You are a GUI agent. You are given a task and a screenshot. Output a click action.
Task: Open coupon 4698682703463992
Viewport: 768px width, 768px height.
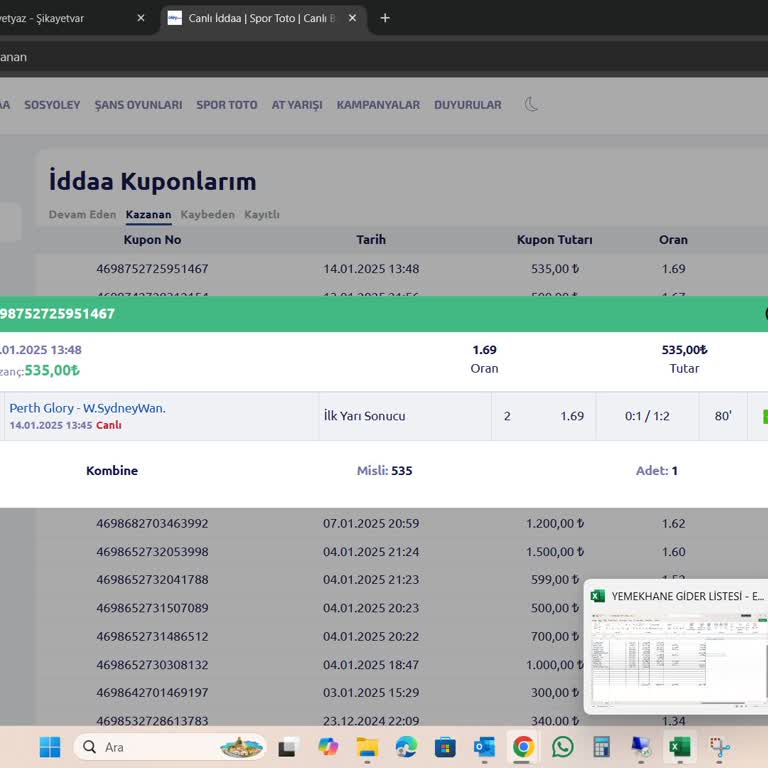152,523
